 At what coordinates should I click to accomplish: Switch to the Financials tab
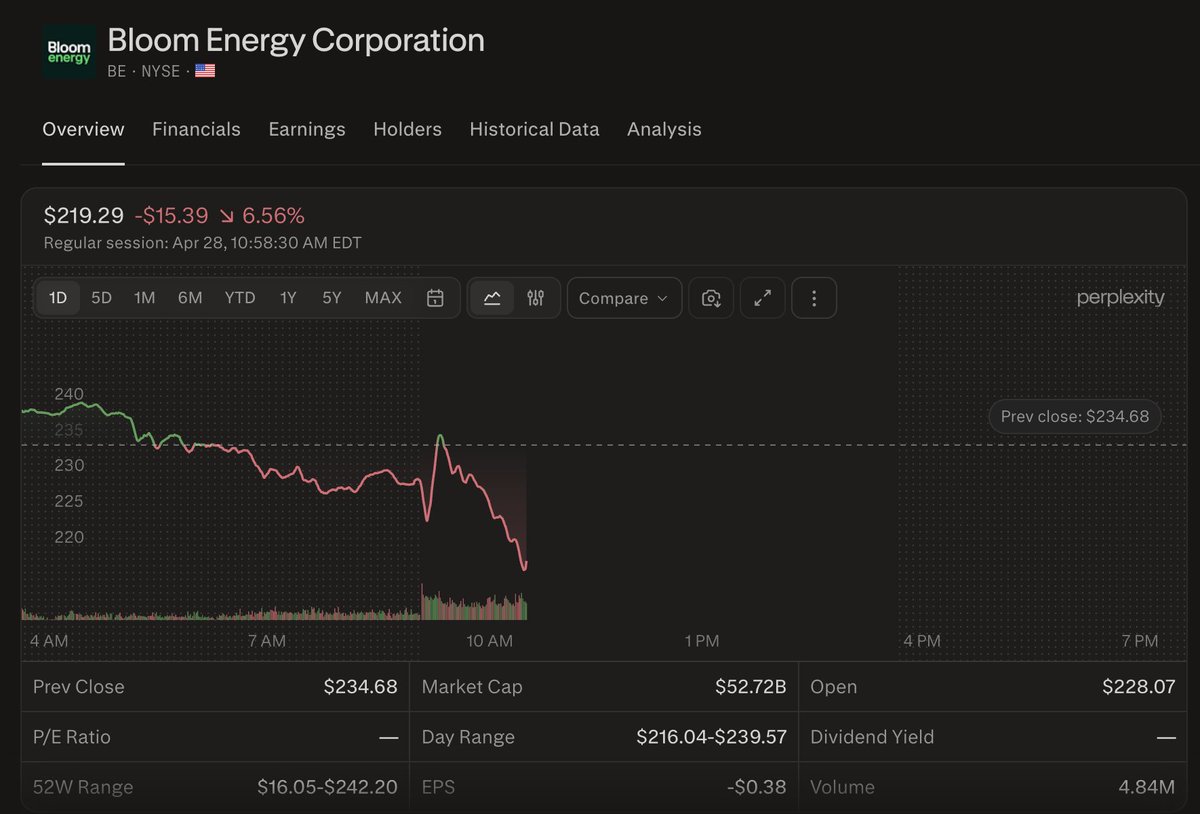(x=196, y=129)
